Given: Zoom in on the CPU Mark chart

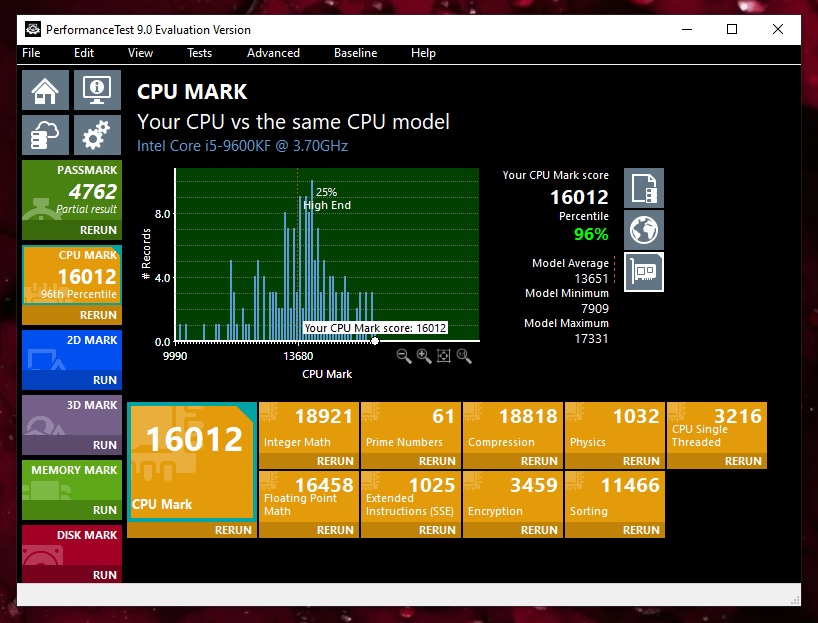Looking at the screenshot, I should pos(424,356).
